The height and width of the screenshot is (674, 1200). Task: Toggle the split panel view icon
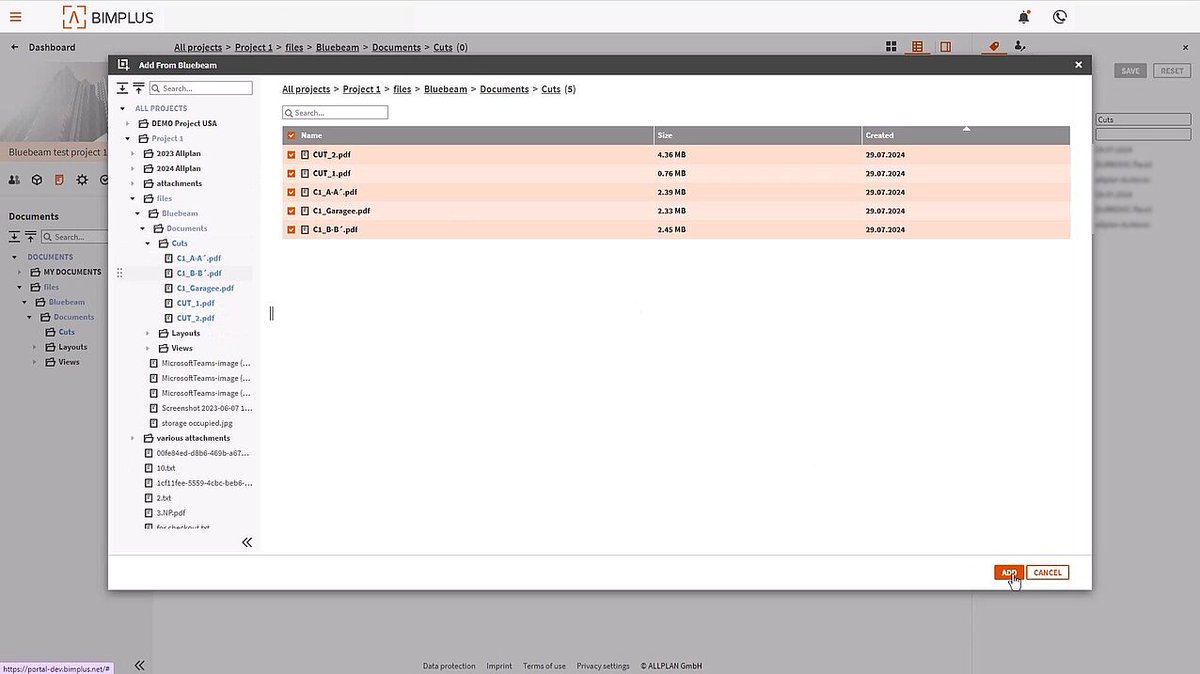[x=945, y=47]
